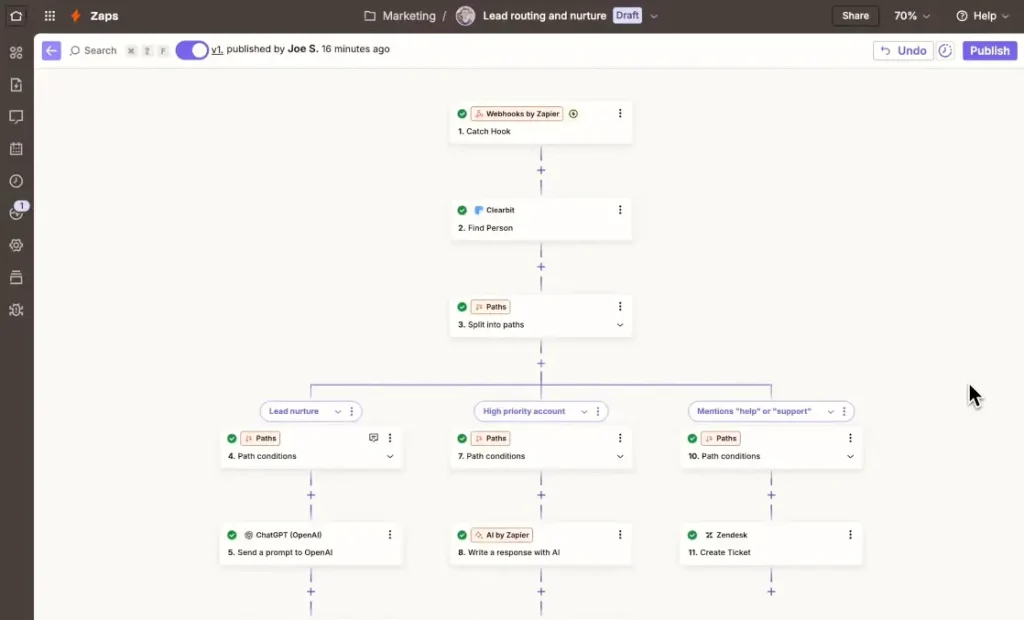1024x620 pixels.
Task: Open three-dot menu on Find Person step
Action: tap(620, 210)
